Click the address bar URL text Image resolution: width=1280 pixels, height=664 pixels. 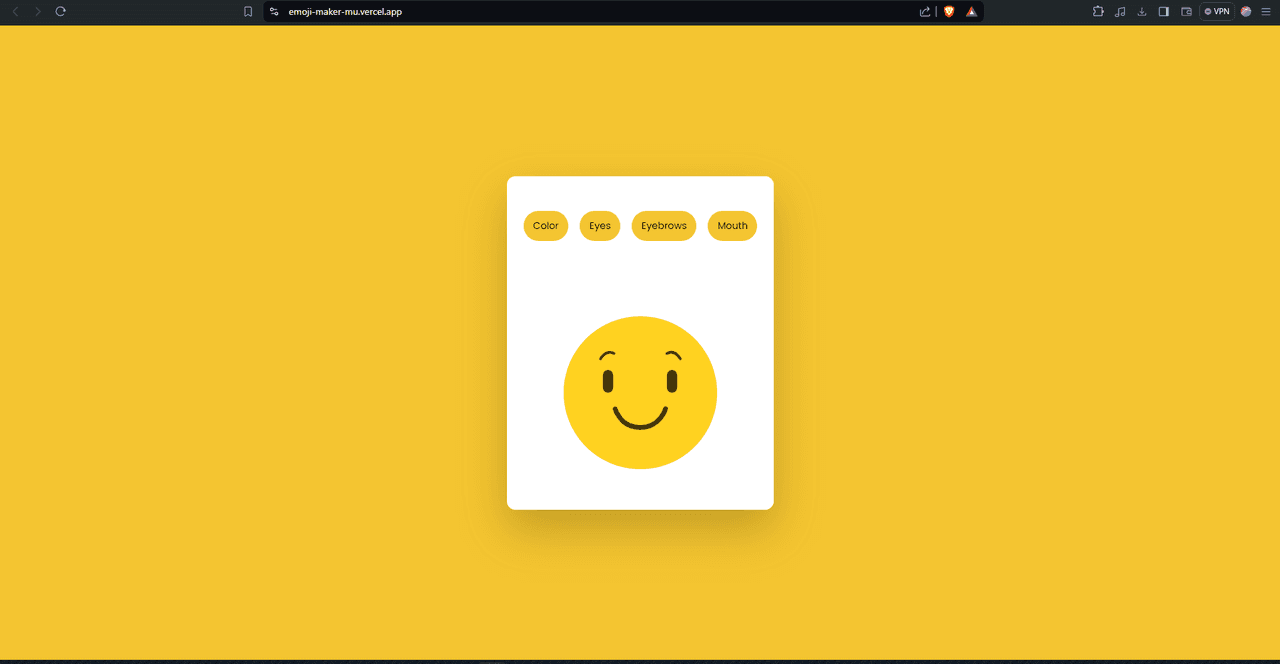pos(345,12)
